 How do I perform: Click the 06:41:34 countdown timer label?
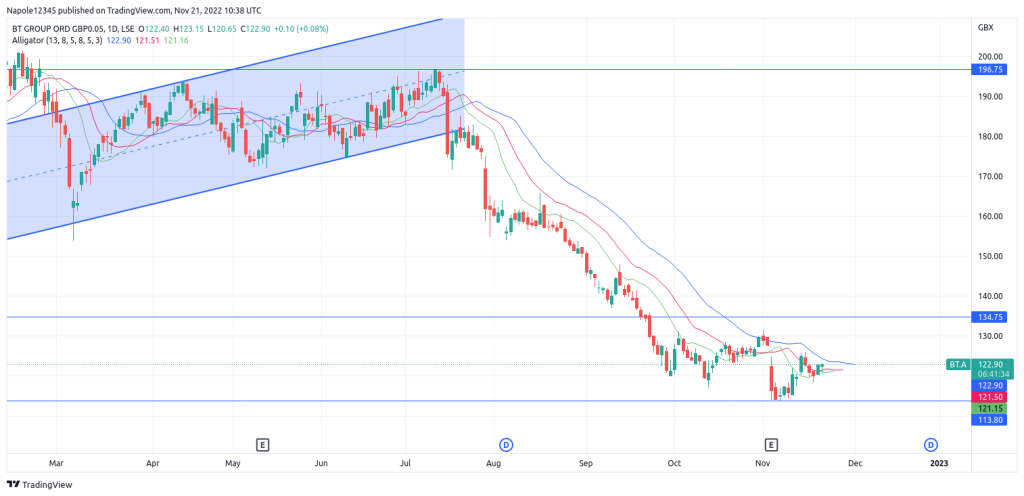[993, 375]
